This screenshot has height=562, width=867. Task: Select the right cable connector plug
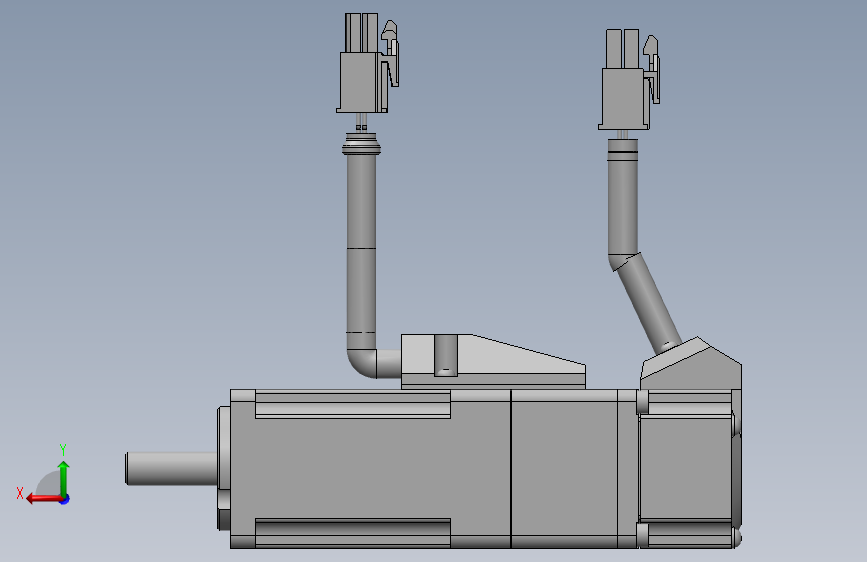(629, 80)
